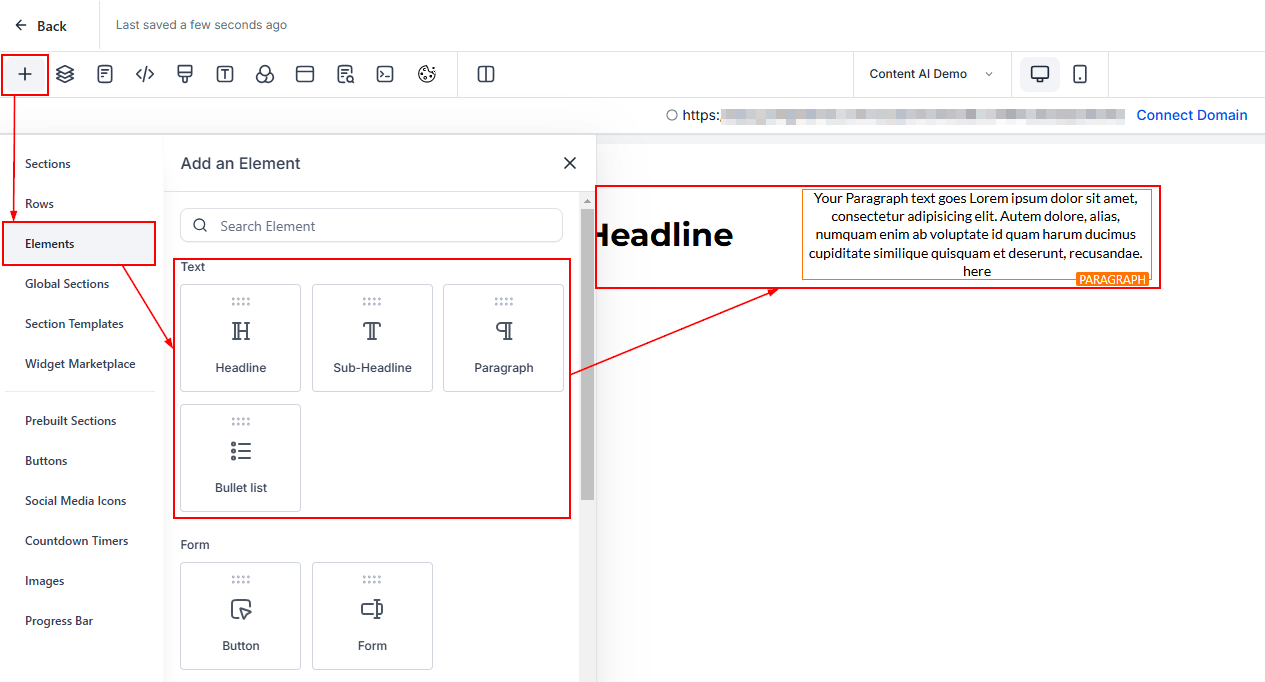This screenshot has width=1265, height=682.
Task: Click the cookie consent icon
Action: [427, 74]
